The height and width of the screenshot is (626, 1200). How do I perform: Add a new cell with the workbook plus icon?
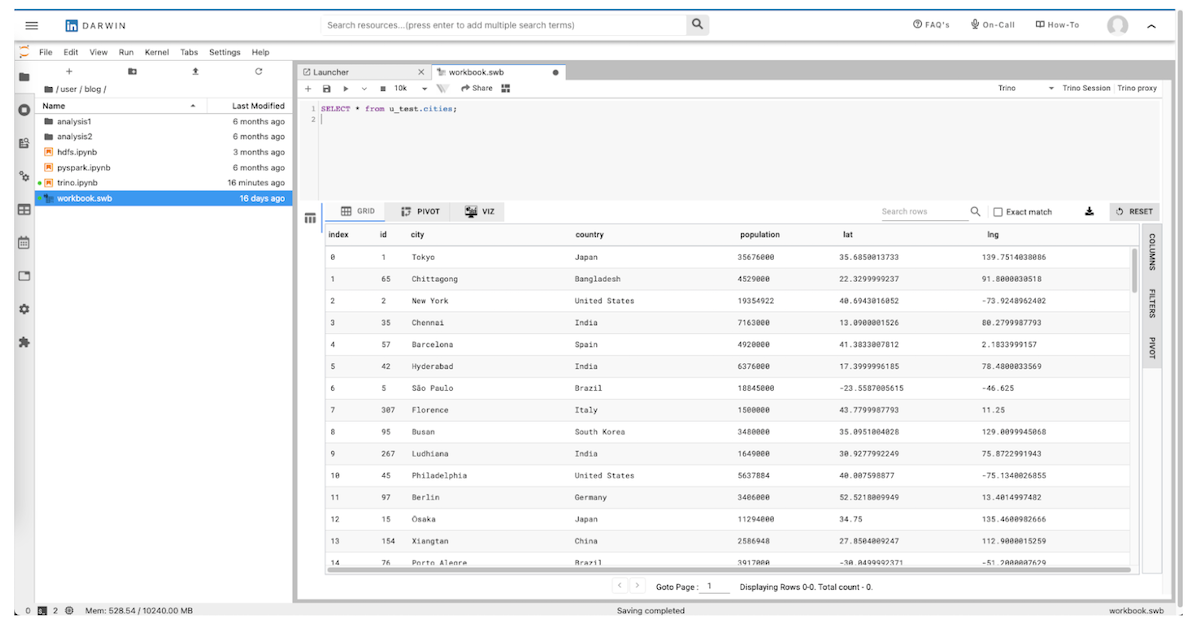click(309, 88)
